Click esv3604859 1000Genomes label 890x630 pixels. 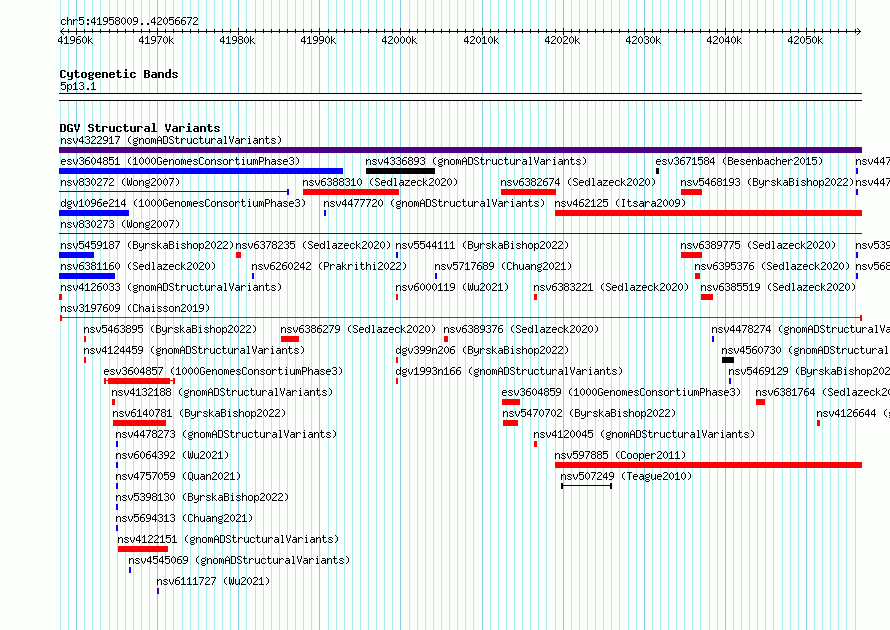(621, 392)
